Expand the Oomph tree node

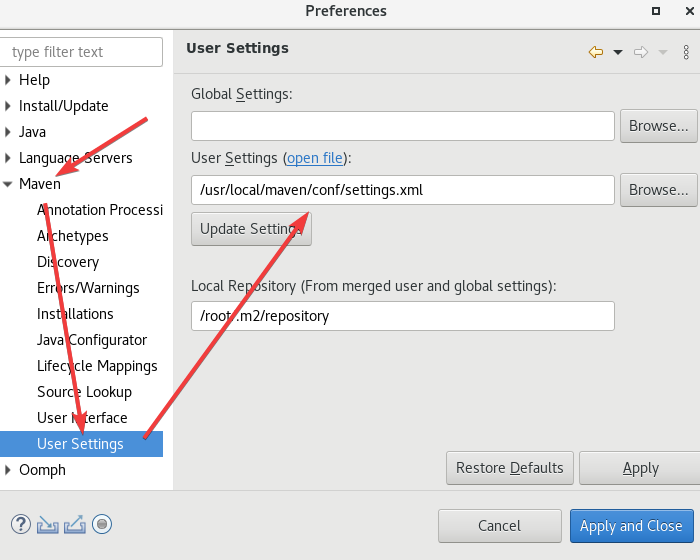tap(8, 470)
